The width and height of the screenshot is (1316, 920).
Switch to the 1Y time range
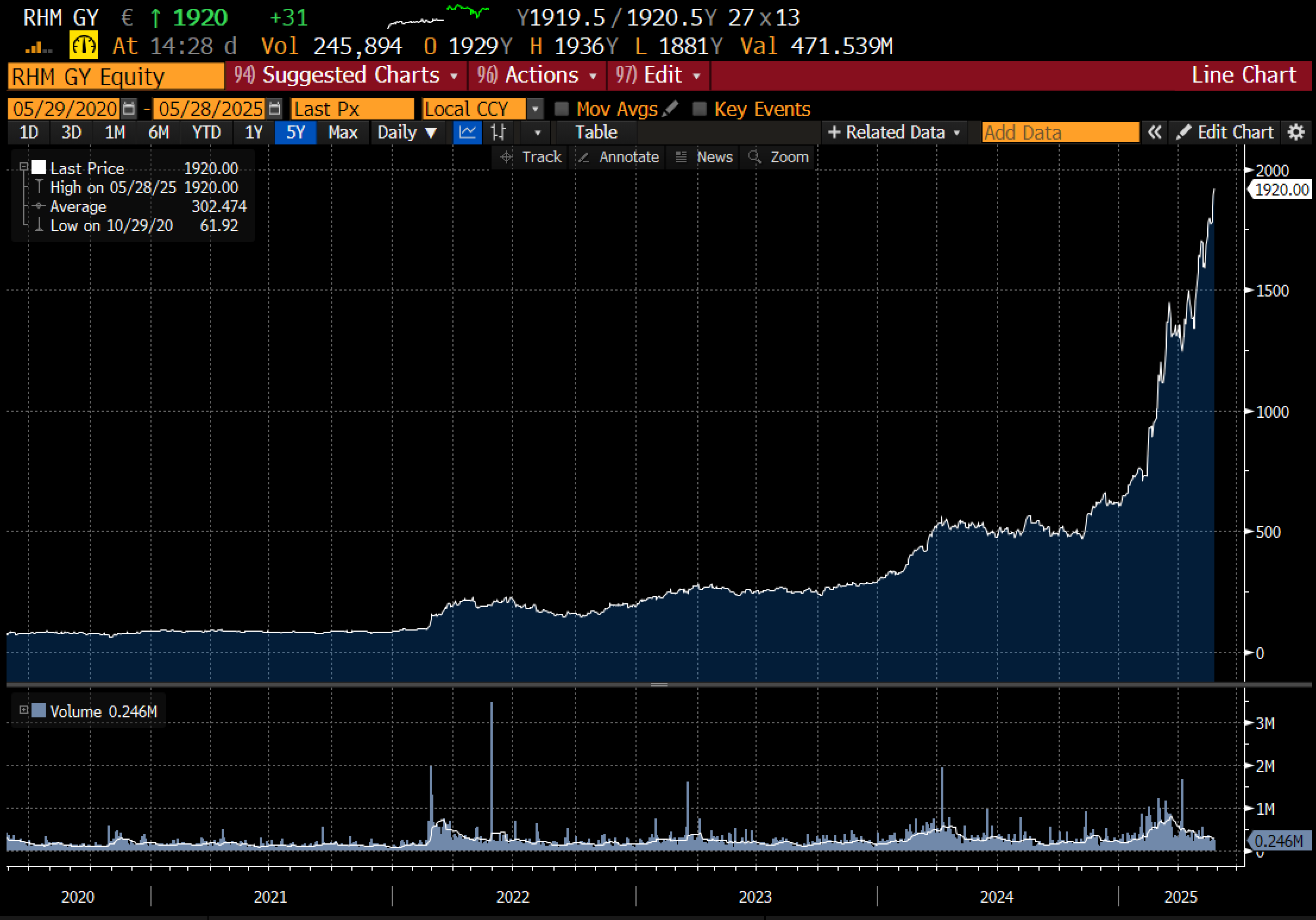(x=253, y=132)
